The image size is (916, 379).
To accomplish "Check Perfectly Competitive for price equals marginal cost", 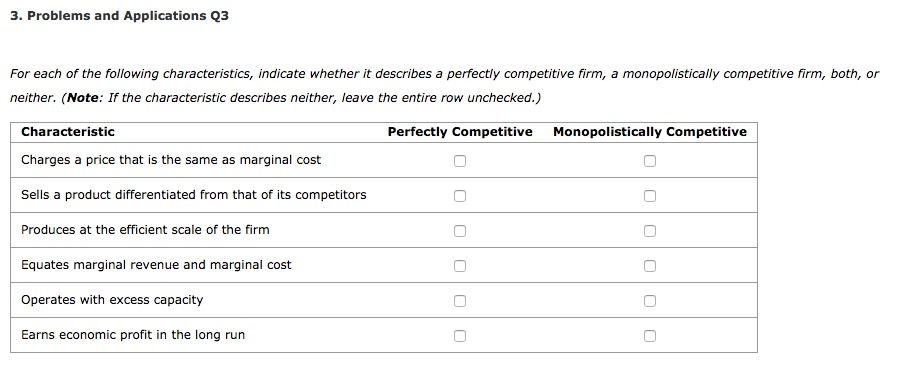I will point(460,161).
